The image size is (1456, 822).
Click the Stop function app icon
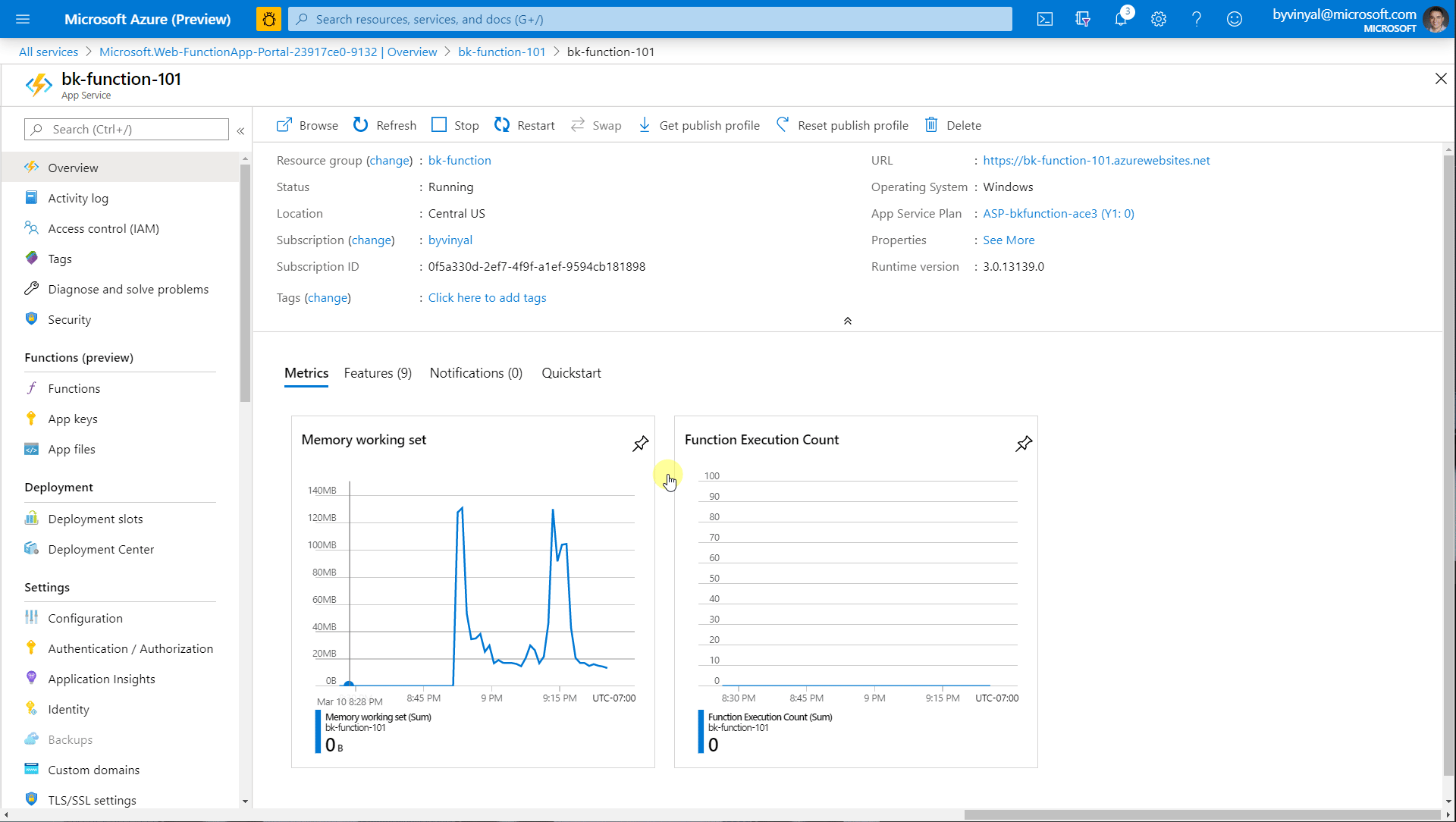click(x=439, y=125)
